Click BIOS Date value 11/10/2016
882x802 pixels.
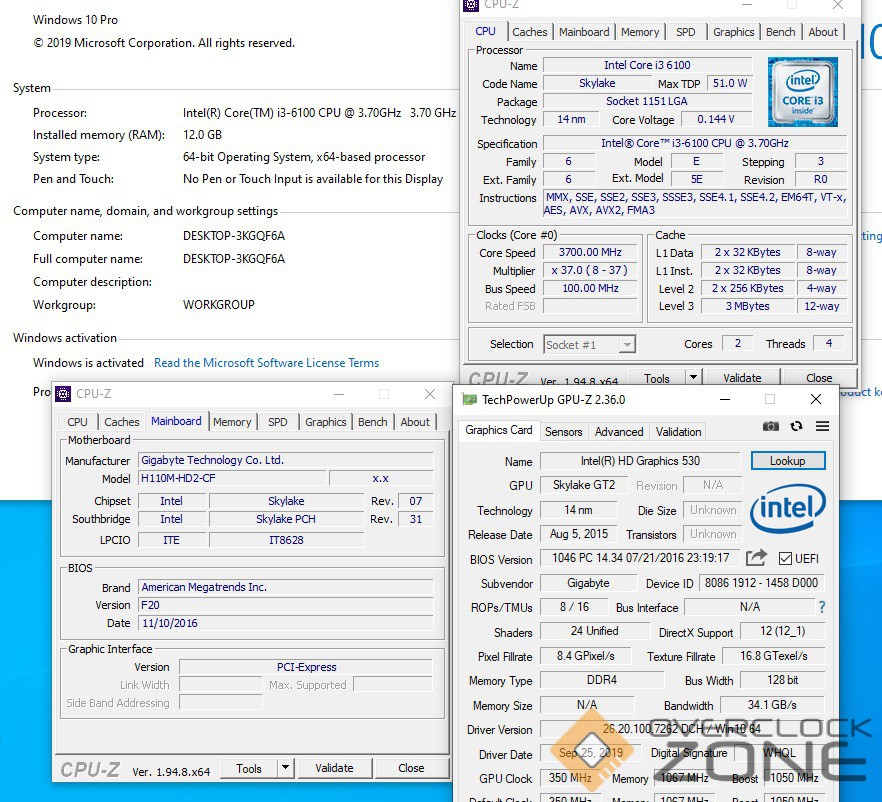(286, 623)
